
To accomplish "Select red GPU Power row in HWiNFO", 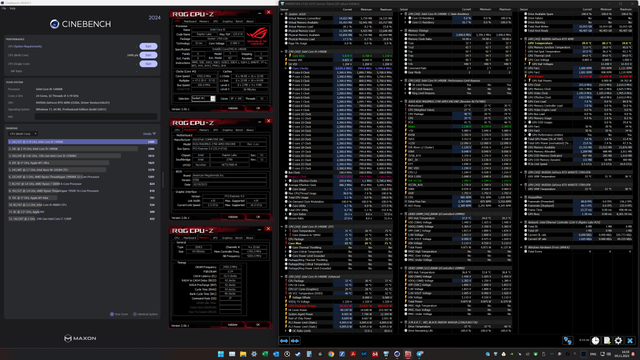I will coord(578,76).
